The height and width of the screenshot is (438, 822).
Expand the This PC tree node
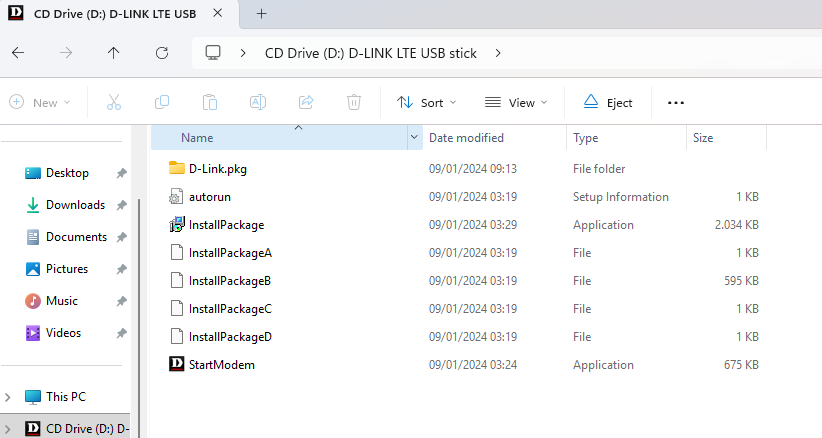click(10, 397)
